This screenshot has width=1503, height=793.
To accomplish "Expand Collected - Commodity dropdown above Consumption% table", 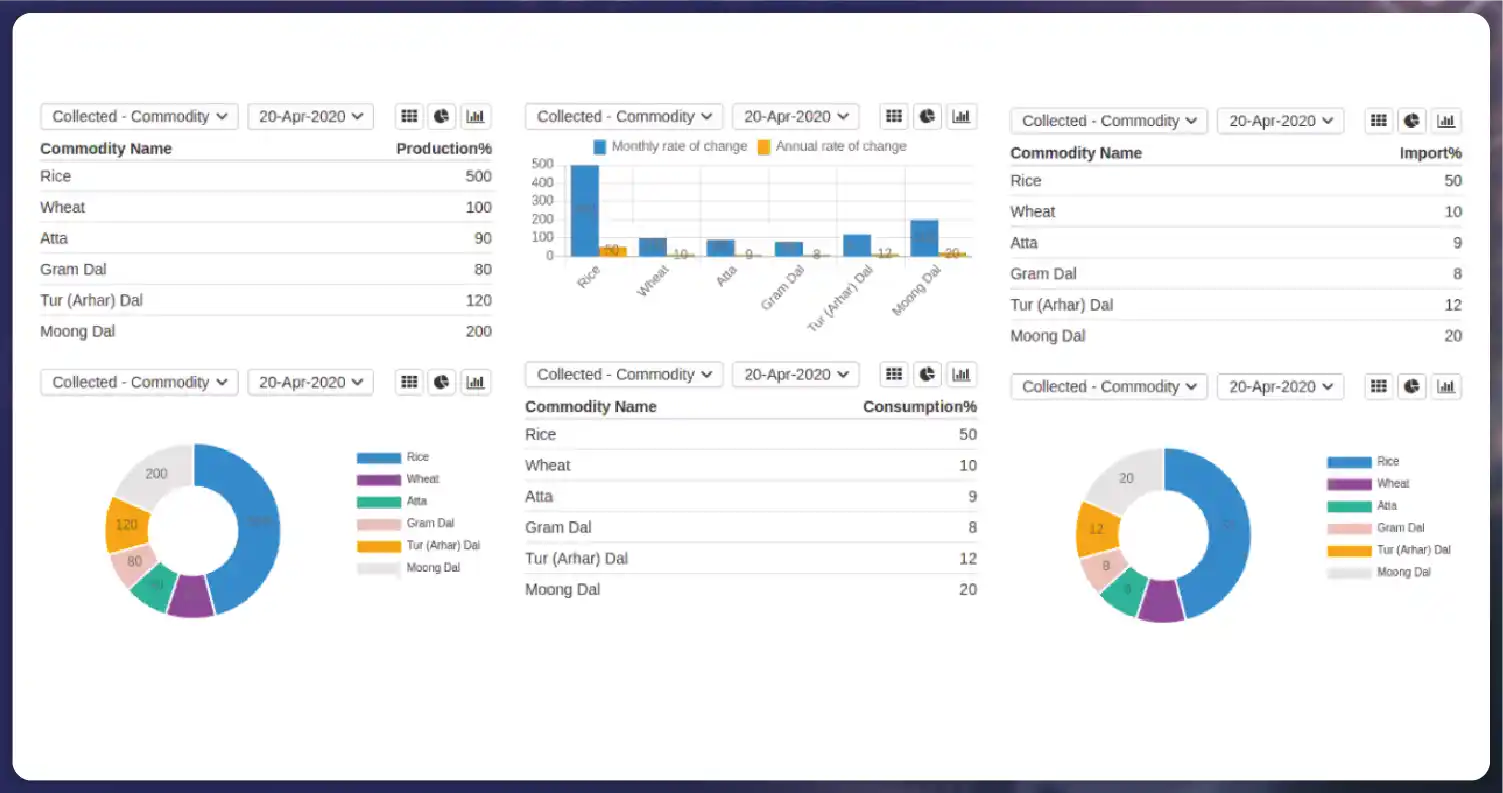I will pyautogui.click(x=624, y=374).
